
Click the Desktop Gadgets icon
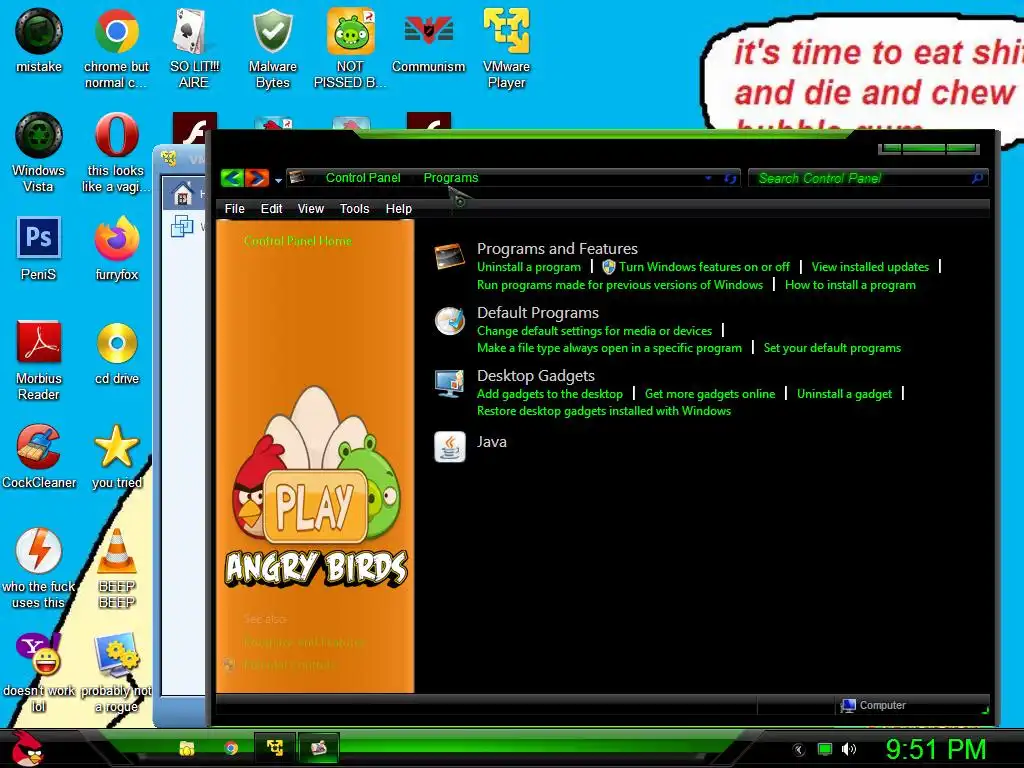pos(450,383)
